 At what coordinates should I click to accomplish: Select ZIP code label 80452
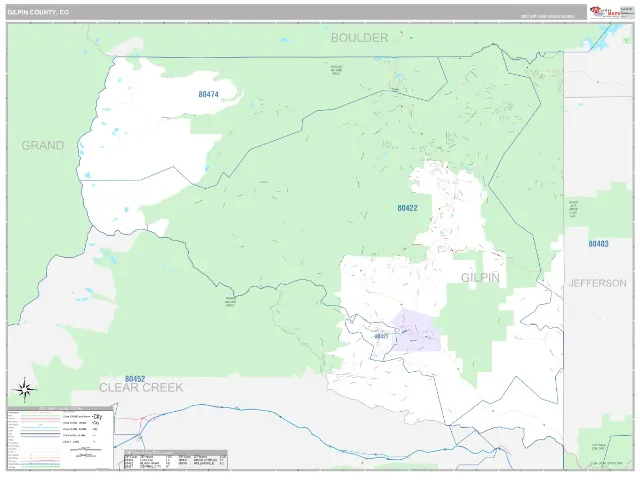click(135, 379)
